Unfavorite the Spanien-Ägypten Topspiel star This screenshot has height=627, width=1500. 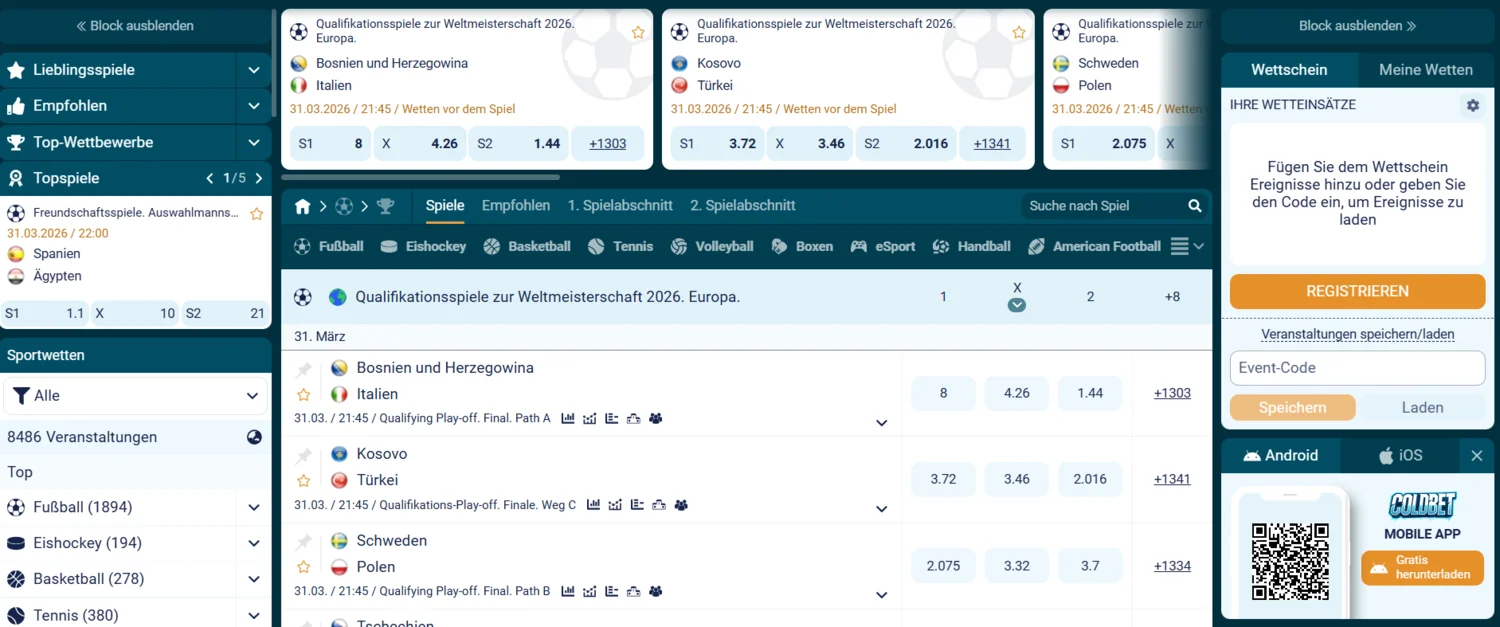tap(256, 213)
